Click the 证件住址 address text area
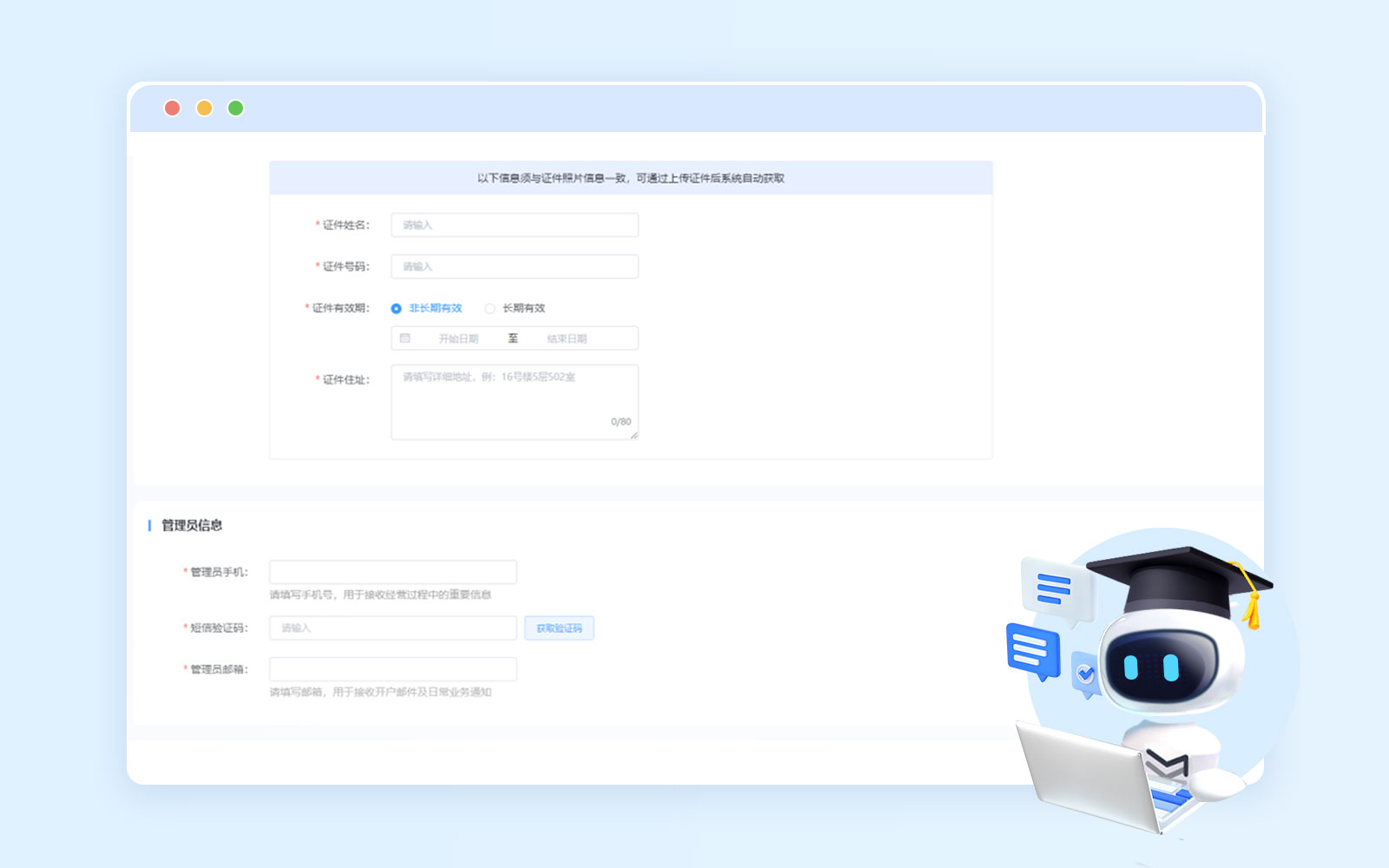 point(515,402)
